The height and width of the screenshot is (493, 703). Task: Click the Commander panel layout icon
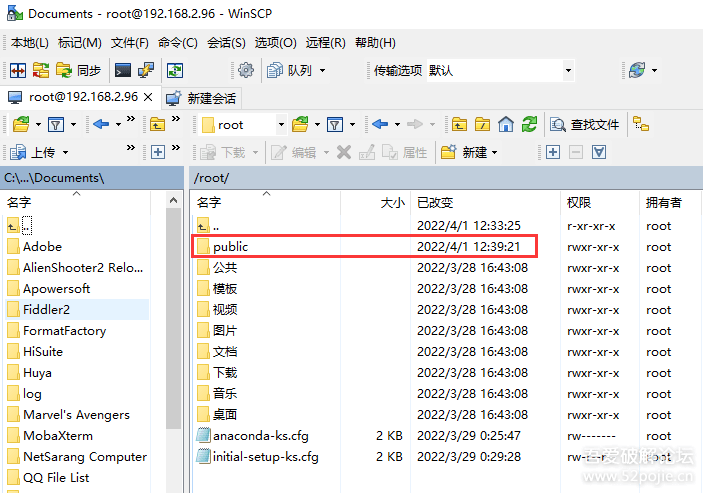pos(18,70)
